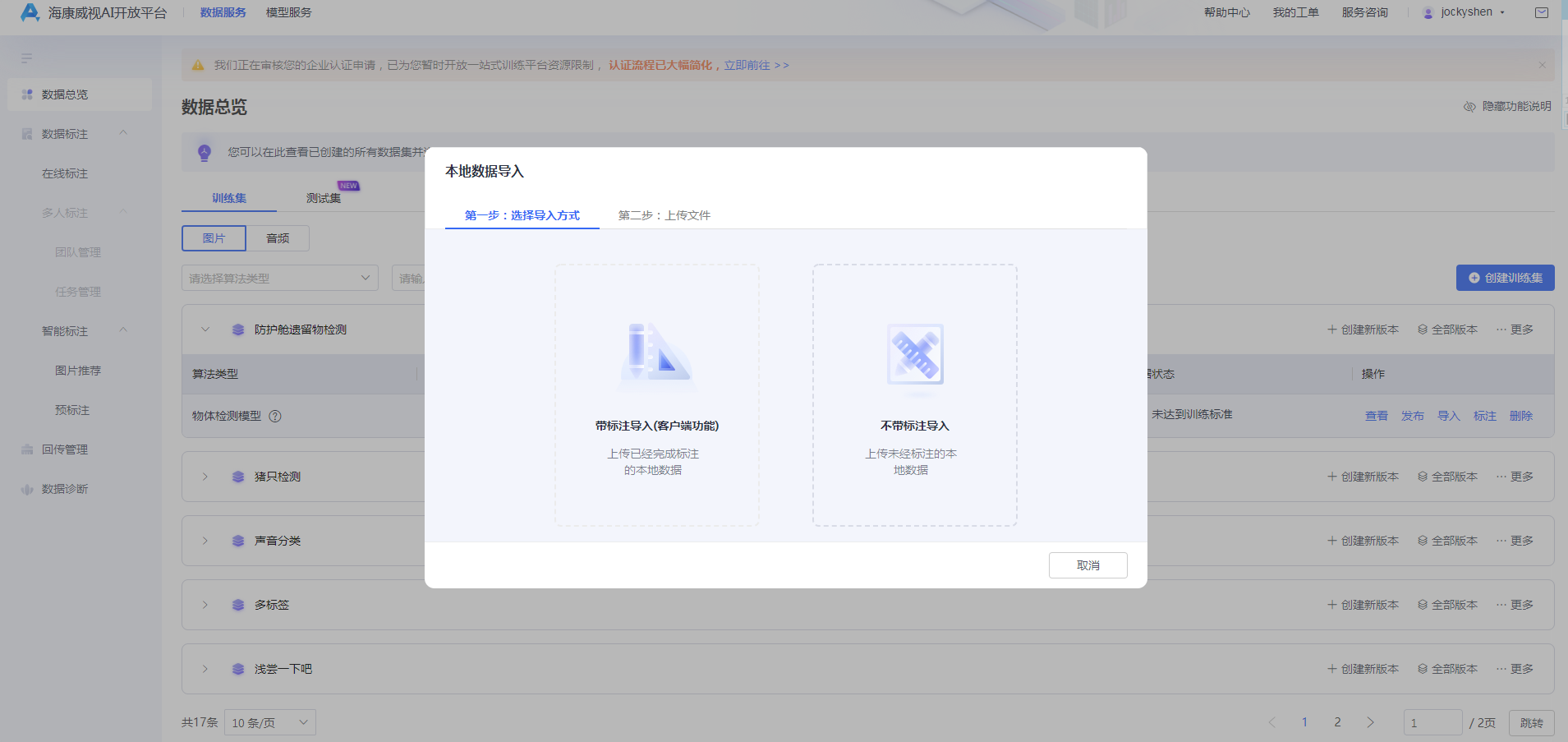Click the 创建训练集 button
Image resolution: width=1568 pixels, height=742 pixels.
tap(1505, 278)
